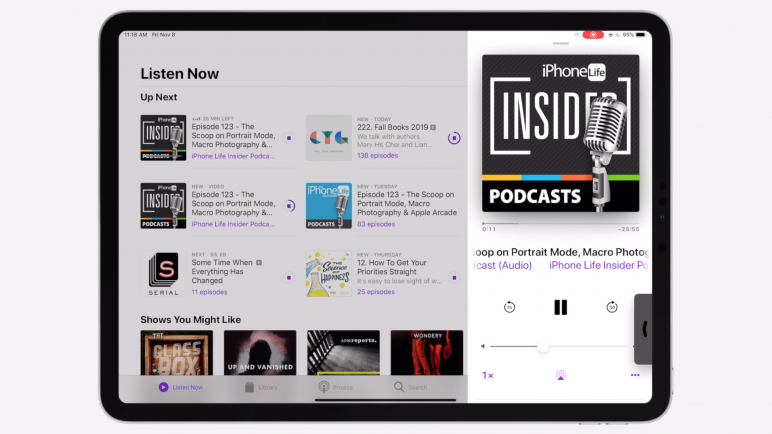The width and height of the screenshot is (772, 434).
Task: Play 222. Fall Books 2019 episode
Action: tap(454, 138)
